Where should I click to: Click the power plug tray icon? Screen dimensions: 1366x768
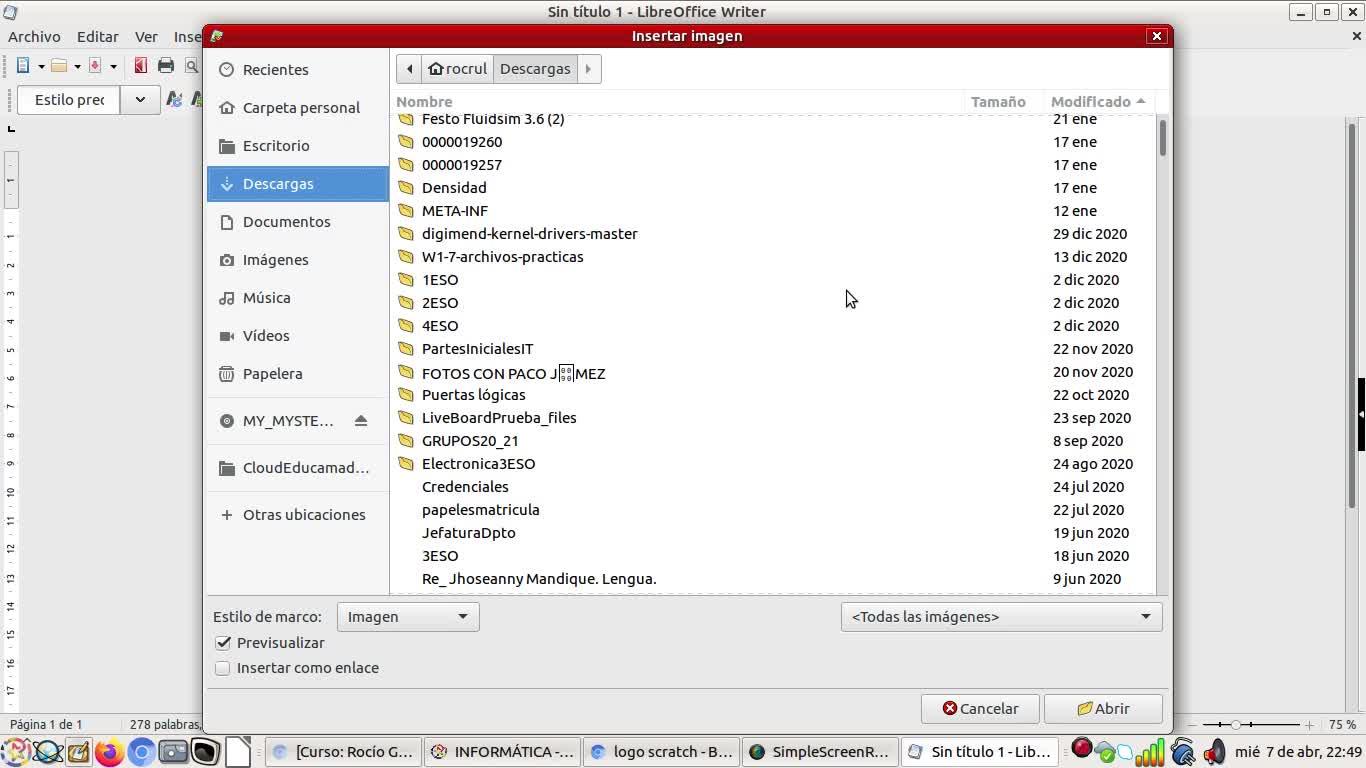(1183, 752)
